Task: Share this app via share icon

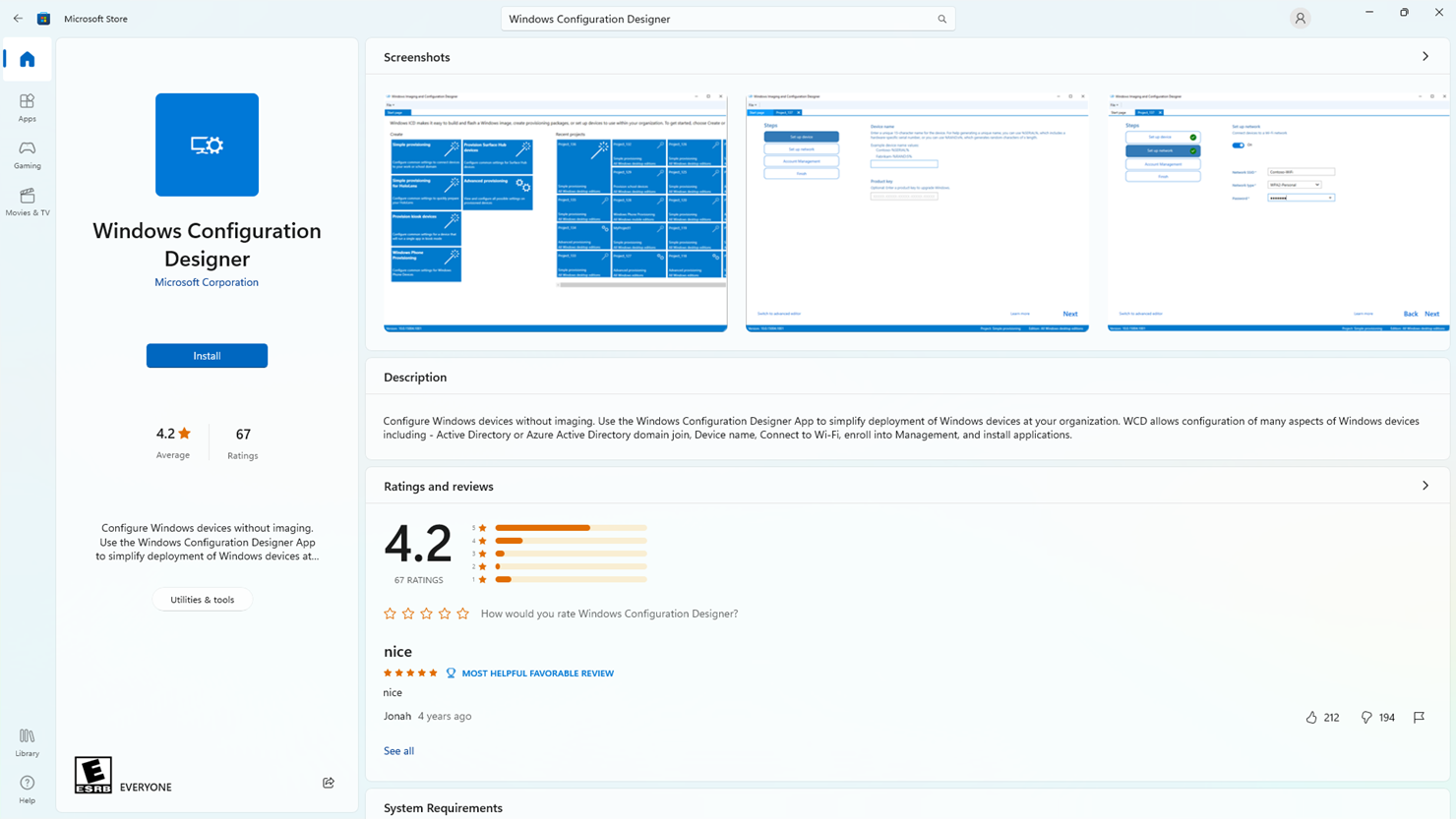Action: point(329,783)
